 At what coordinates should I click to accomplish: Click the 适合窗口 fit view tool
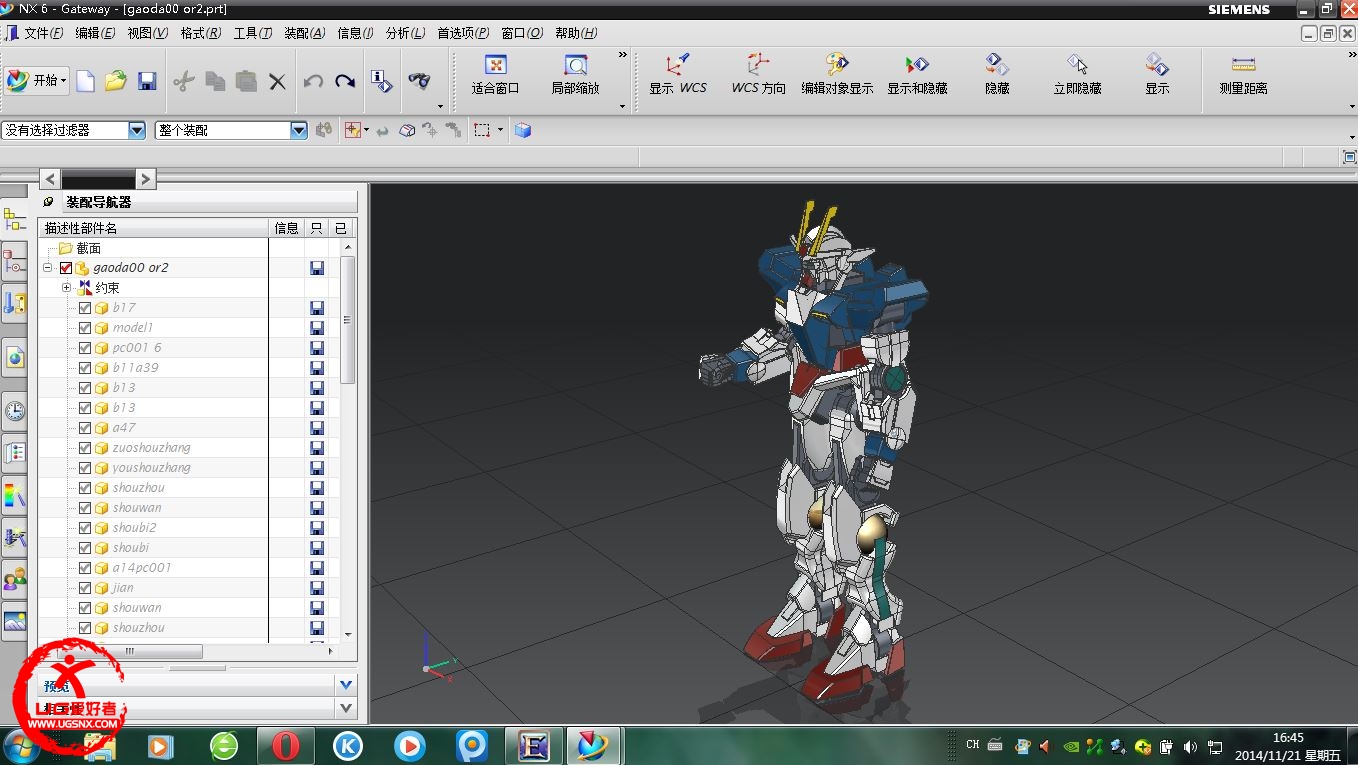(x=495, y=75)
